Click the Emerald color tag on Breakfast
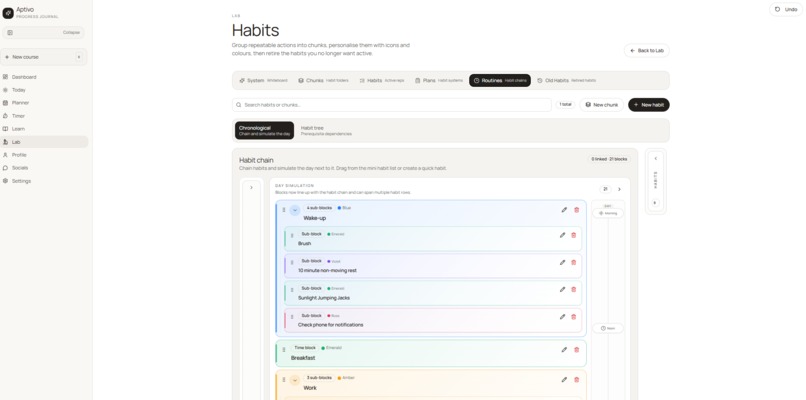Viewport: 806px width, 400px height. (332, 348)
